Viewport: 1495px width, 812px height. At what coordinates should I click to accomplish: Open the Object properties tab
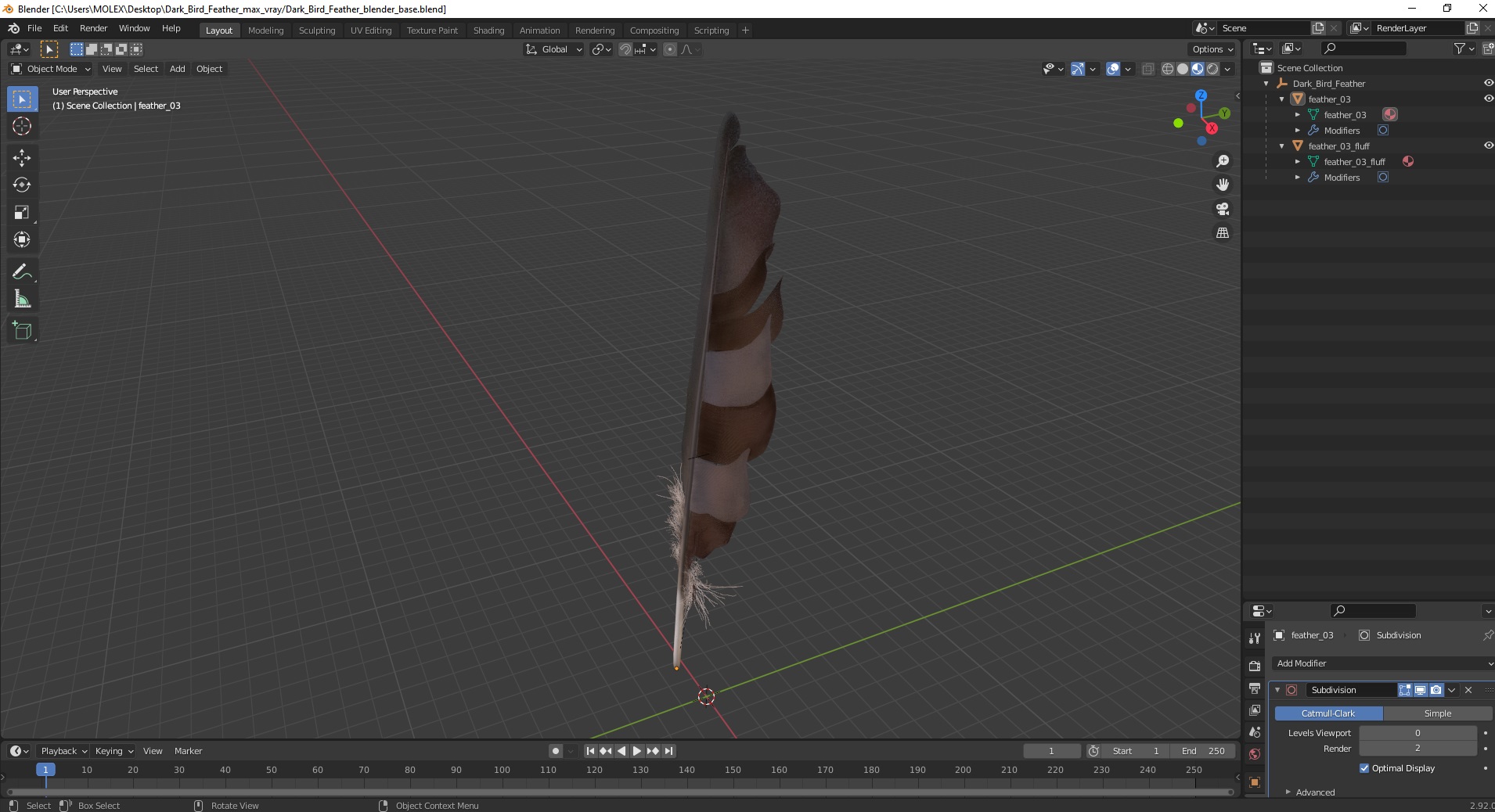click(1255, 782)
